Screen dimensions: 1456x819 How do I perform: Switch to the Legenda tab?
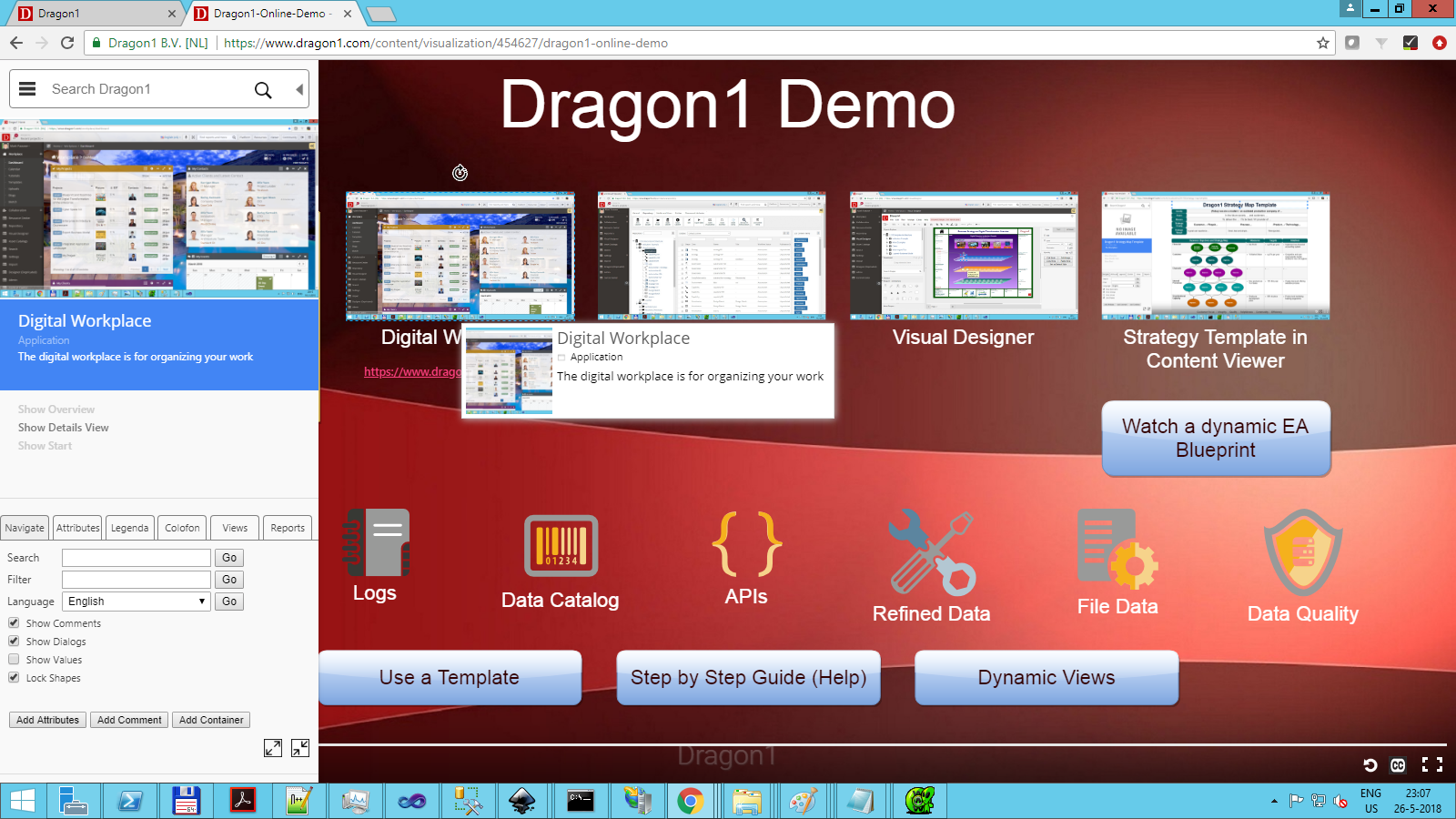[x=129, y=528]
